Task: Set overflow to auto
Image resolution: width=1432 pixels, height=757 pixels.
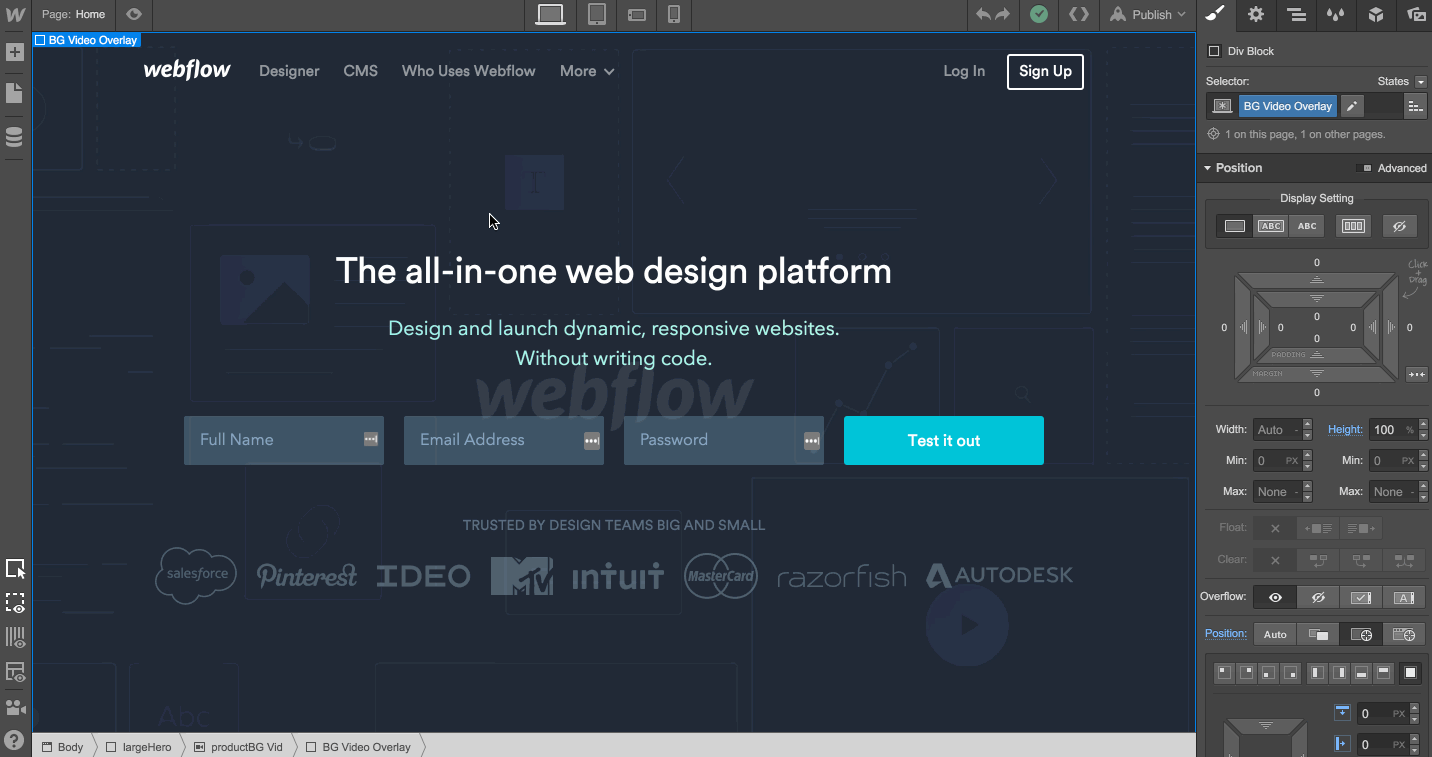Action: pos(1404,597)
